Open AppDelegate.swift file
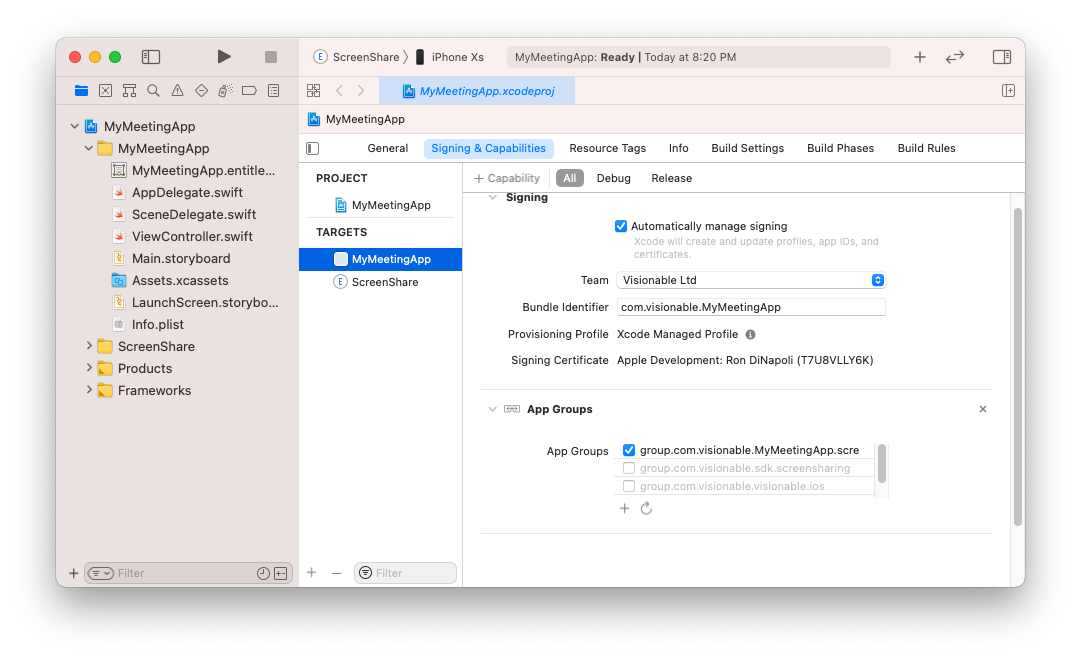 pos(187,192)
